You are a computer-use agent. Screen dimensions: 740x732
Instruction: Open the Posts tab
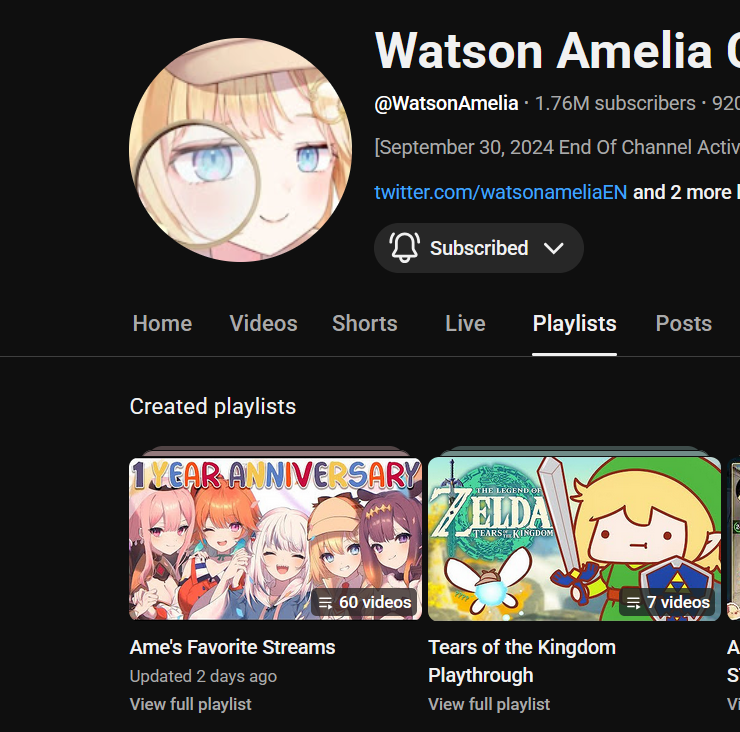tap(683, 324)
